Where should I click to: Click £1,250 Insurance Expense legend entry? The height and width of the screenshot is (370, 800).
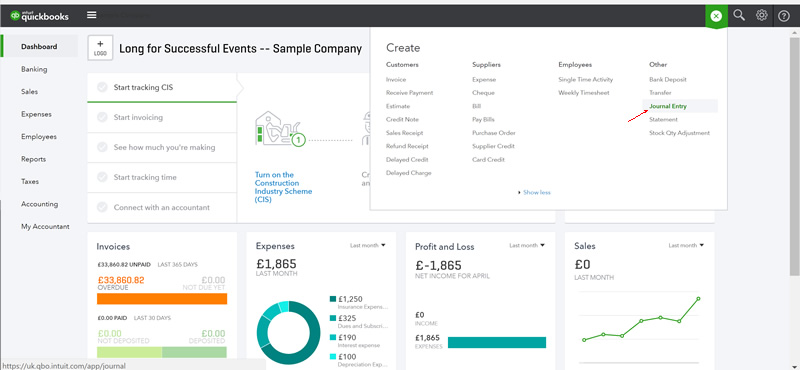point(359,303)
